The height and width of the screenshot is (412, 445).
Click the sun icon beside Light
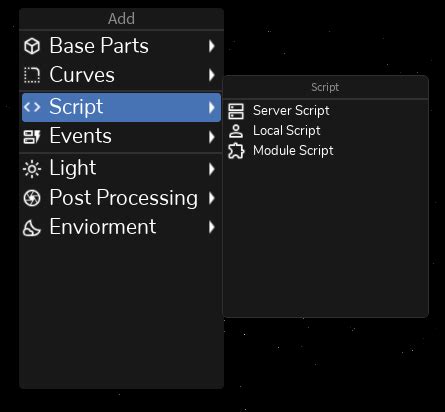pos(32,169)
